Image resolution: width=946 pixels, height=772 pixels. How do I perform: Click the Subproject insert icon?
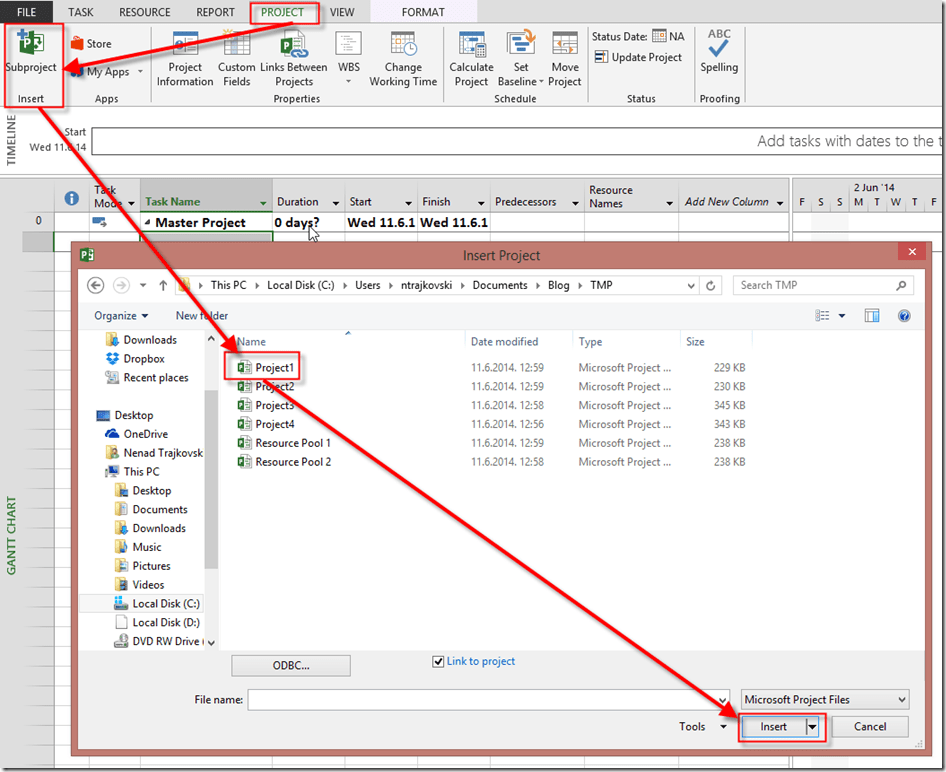click(30, 46)
